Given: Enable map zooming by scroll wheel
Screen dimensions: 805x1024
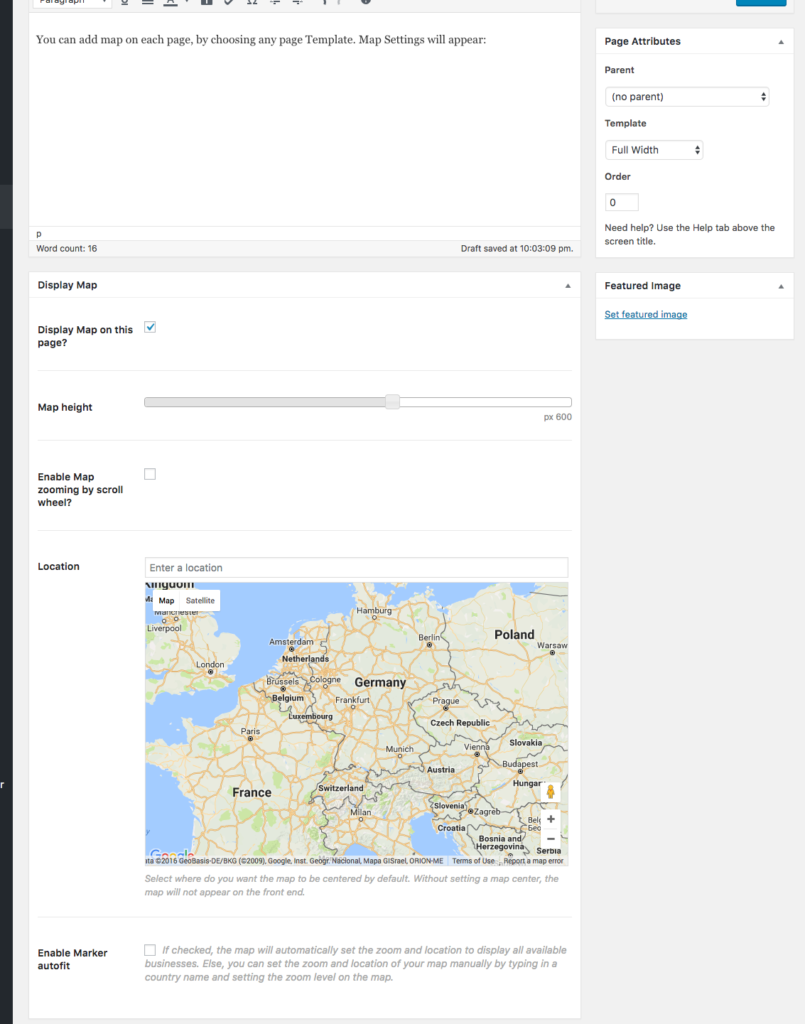Looking at the screenshot, I should 149,473.
